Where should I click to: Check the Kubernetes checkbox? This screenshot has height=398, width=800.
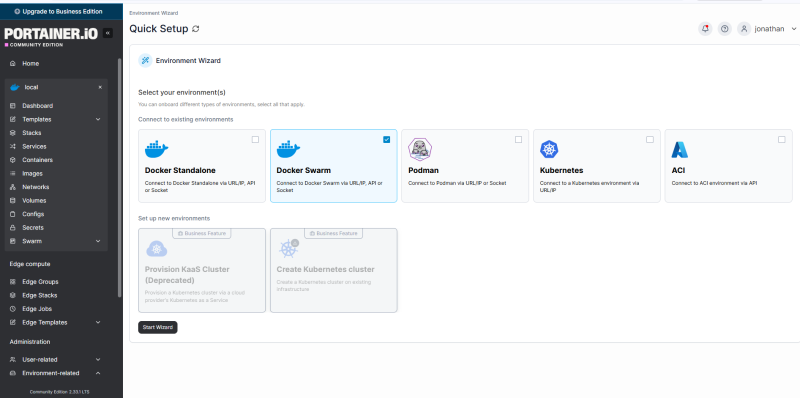click(649, 139)
